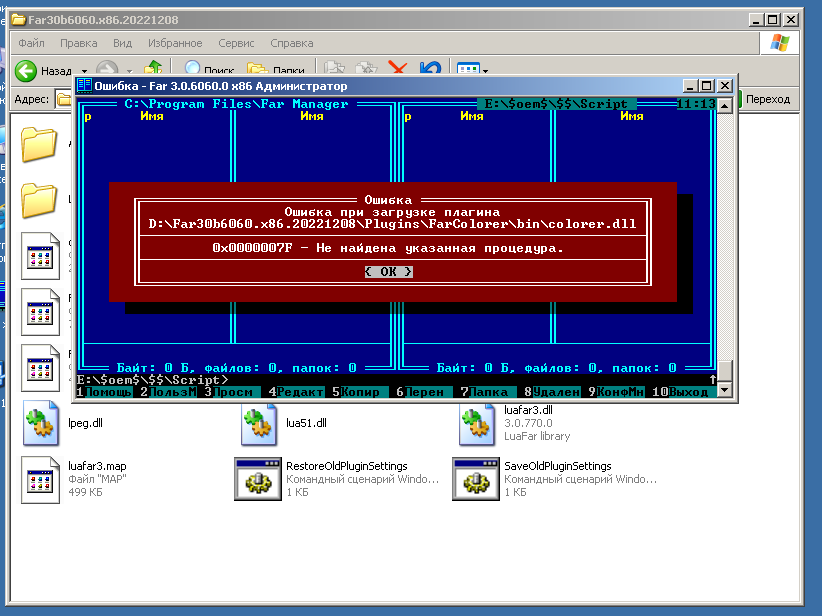Click the blue Undo toolbar icon
822x616 pixels.
(x=430, y=69)
